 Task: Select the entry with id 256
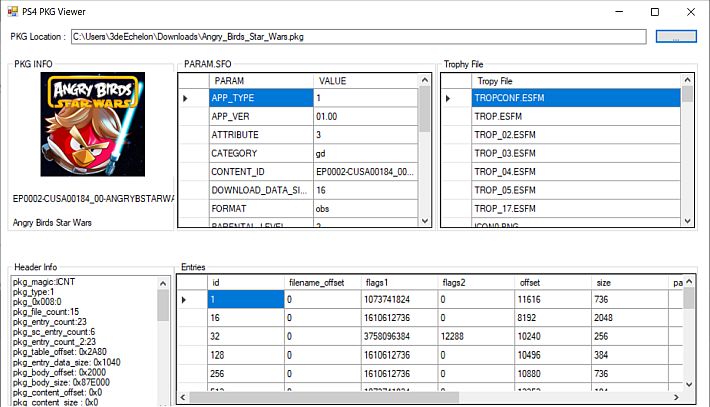[x=246, y=373]
